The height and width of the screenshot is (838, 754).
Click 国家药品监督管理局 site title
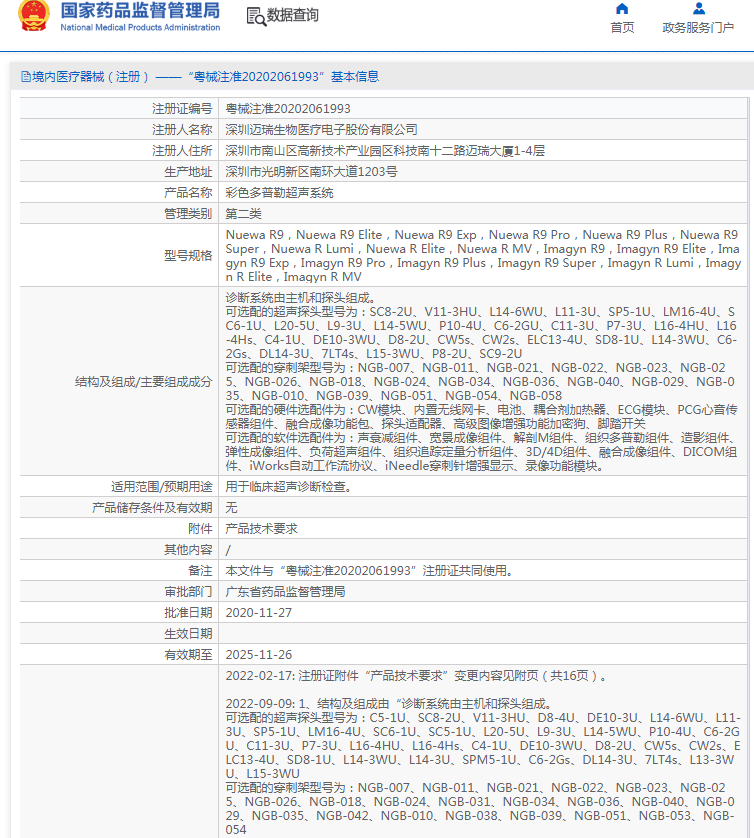click(x=140, y=10)
